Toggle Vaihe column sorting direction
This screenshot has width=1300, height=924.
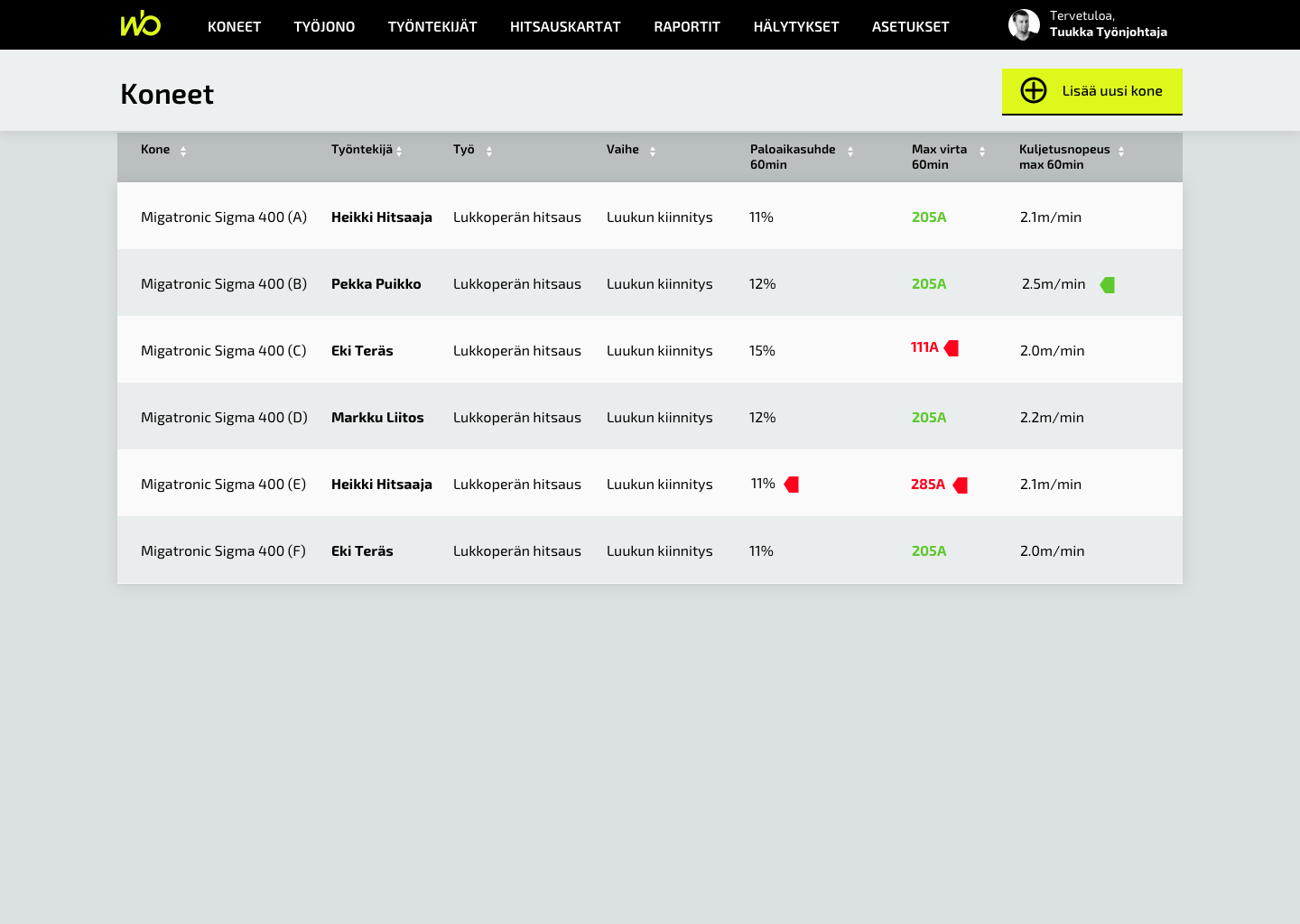point(653,150)
